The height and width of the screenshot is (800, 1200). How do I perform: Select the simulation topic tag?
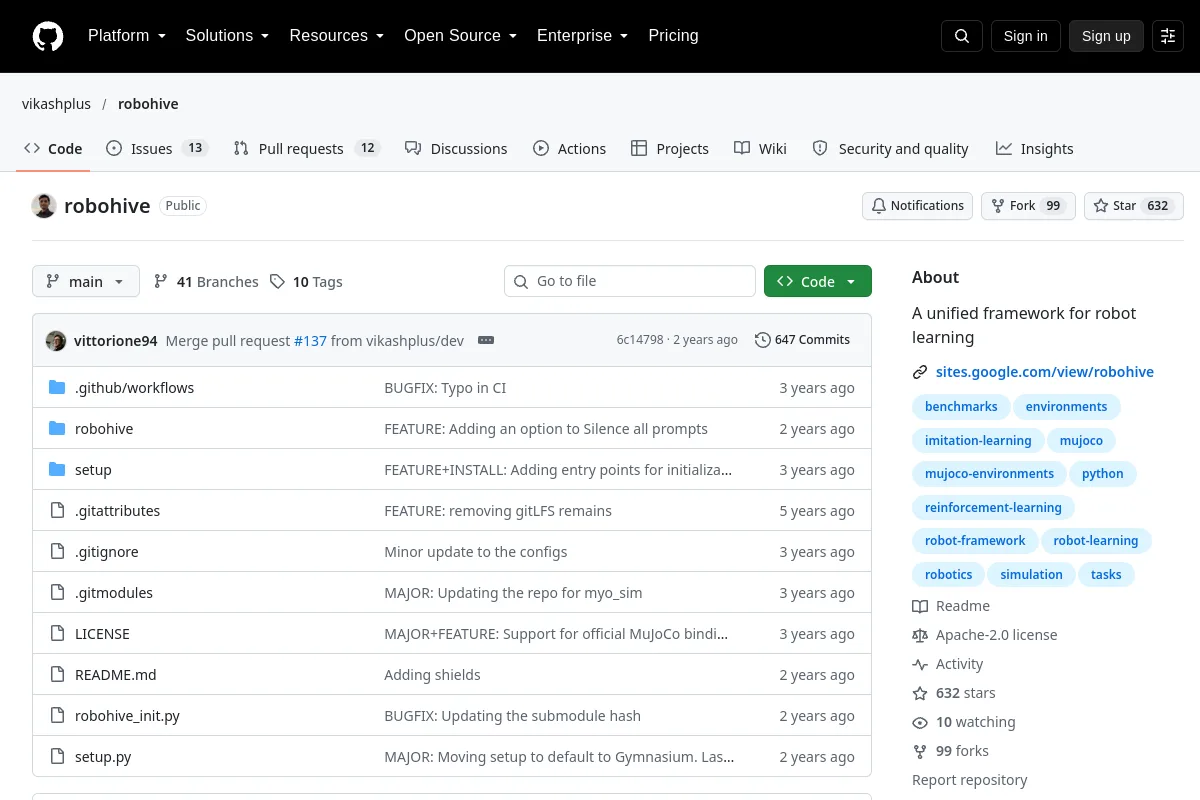coord(1031,574)
